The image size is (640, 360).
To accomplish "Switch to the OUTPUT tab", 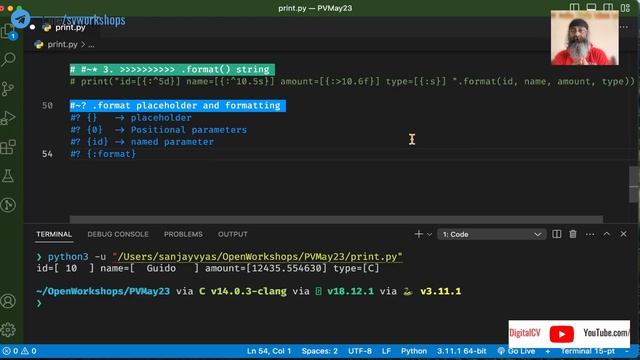I will [x=233, y=234].
